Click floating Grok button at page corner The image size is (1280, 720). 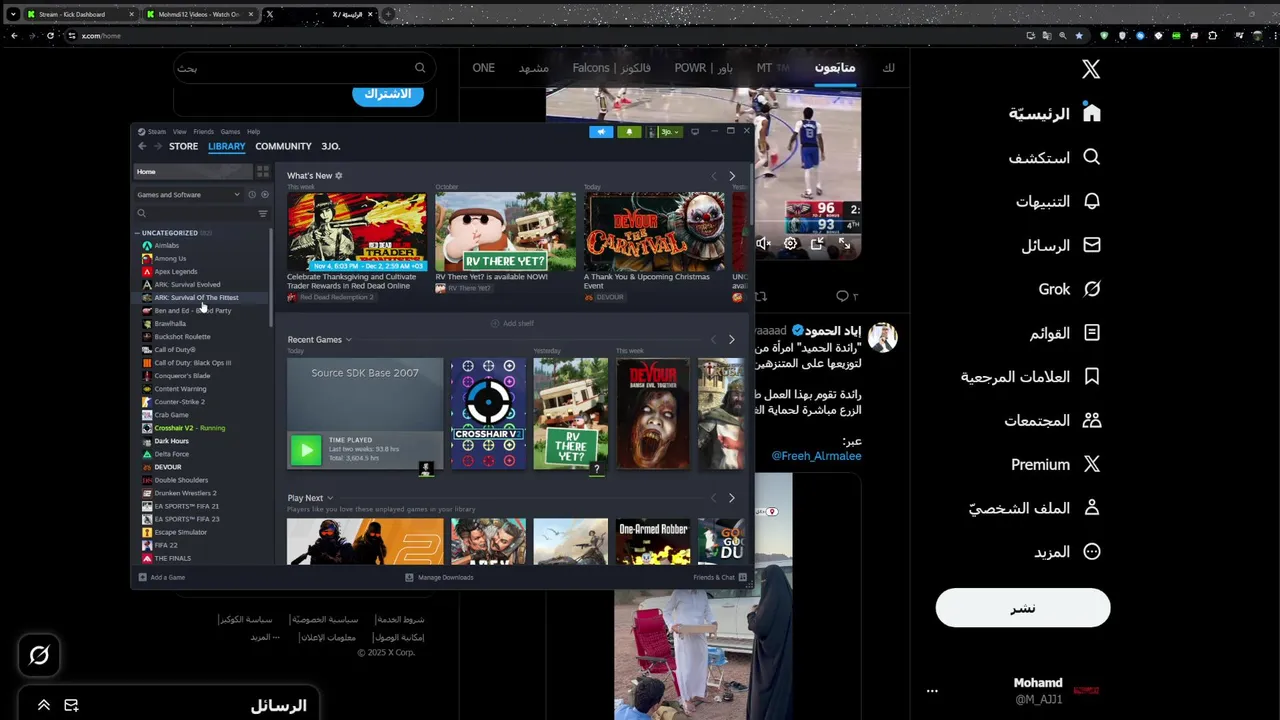coord(39,655)
